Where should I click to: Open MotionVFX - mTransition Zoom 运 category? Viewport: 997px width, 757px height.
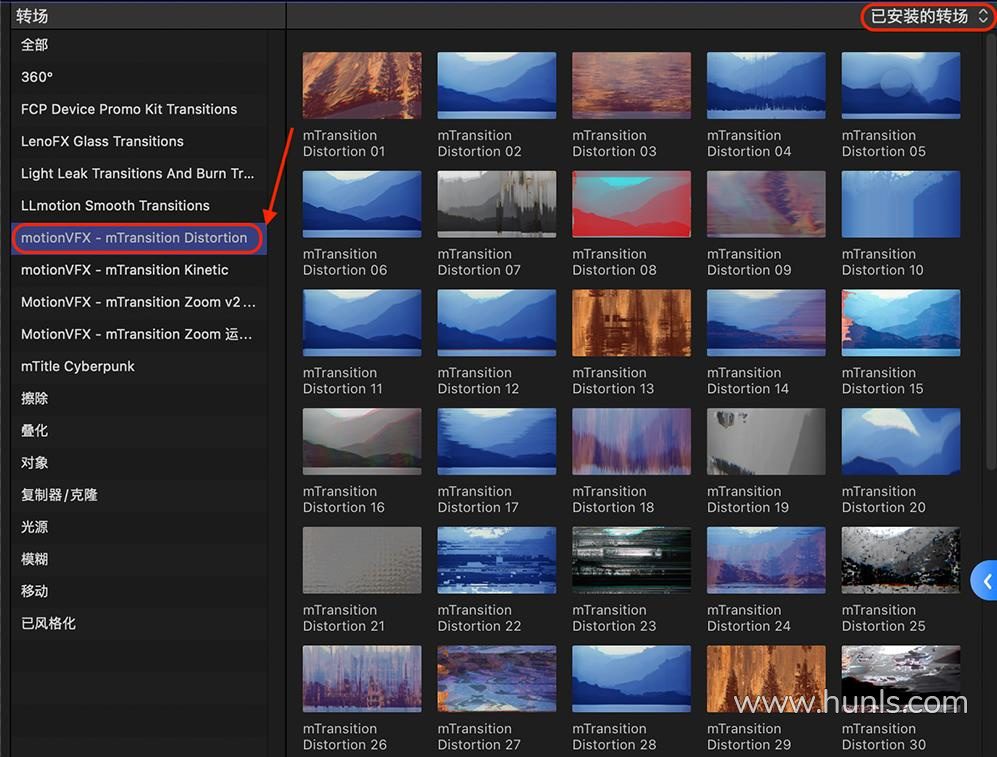(139, 334)
